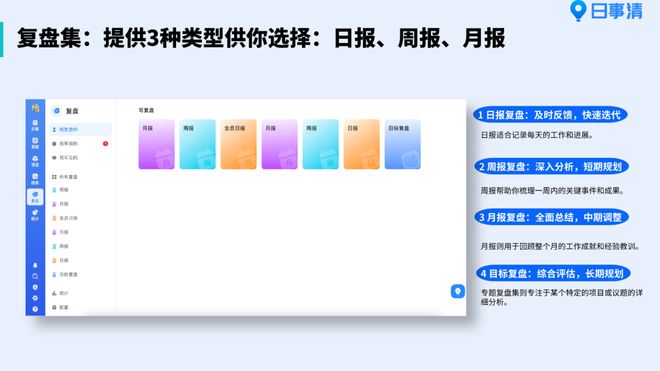
Task: Open the 统计 pie-chart icon in the blue sidebar
Action: (x=35, y=215)
